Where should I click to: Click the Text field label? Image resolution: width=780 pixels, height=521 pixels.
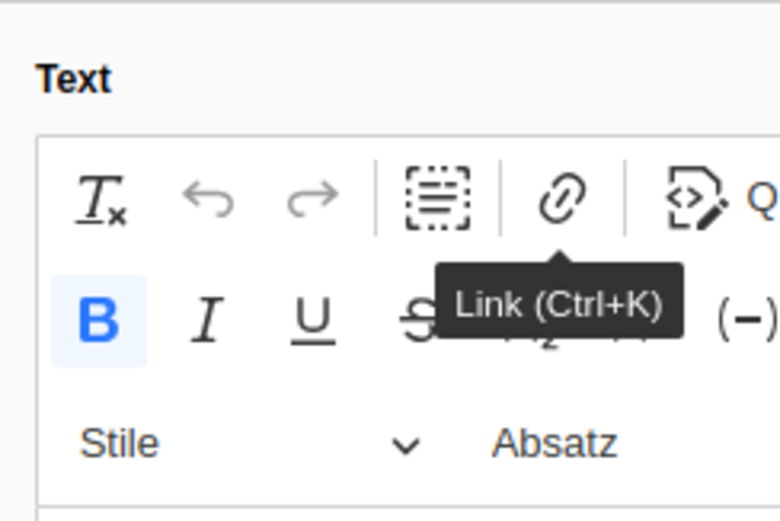point(74,79)
